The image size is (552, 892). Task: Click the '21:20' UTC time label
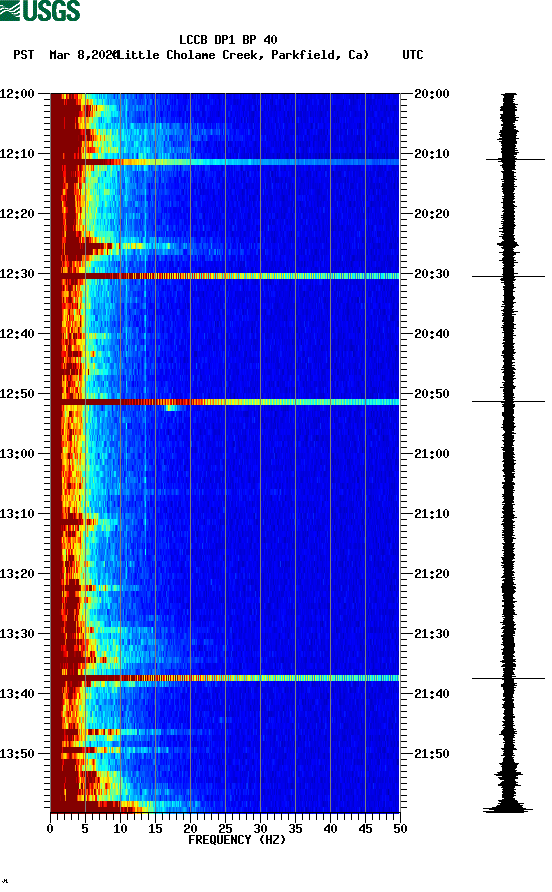pos(432,574)
